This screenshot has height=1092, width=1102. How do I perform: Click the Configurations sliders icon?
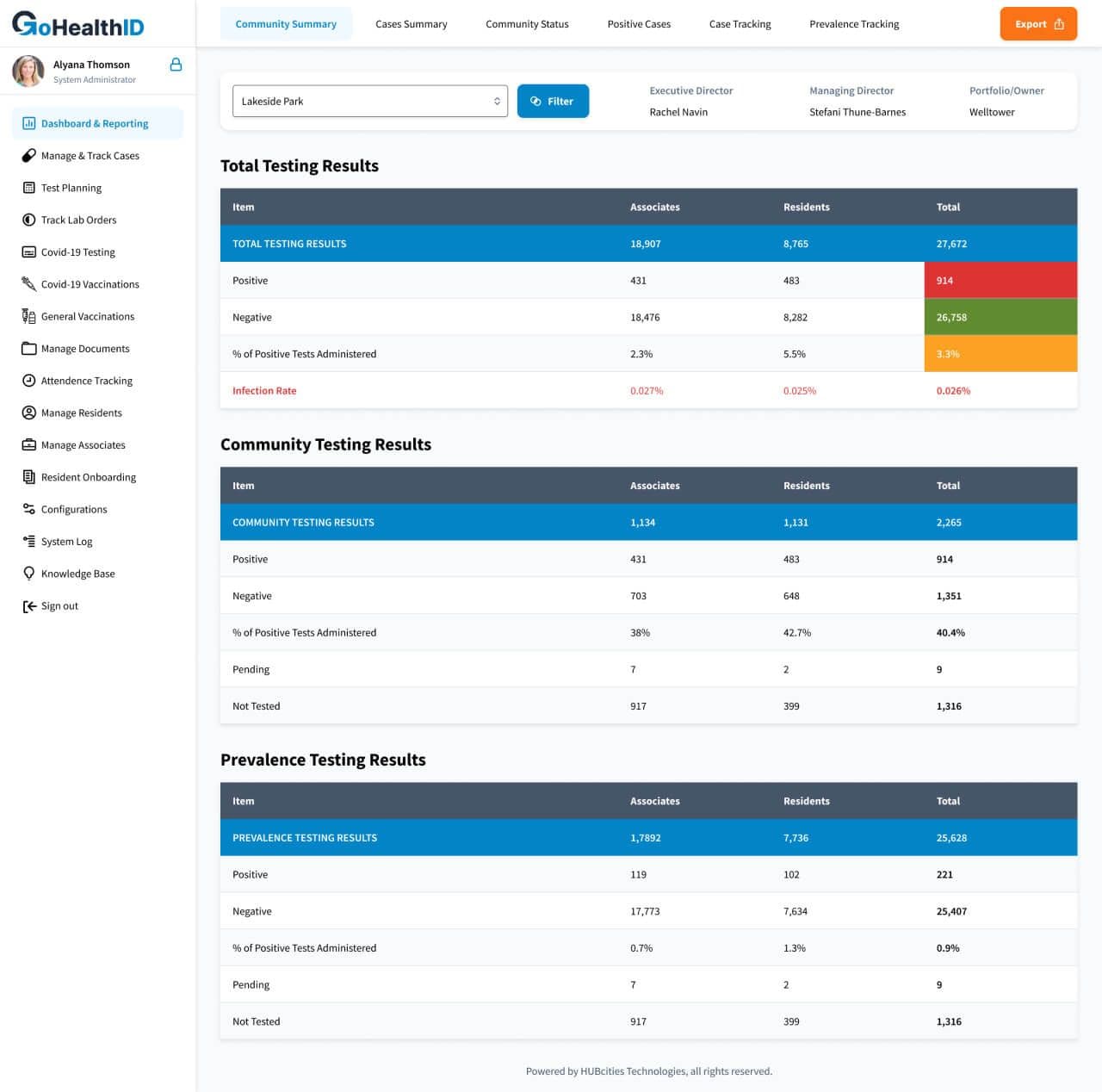pyautogui.click(x=28, y=509)
